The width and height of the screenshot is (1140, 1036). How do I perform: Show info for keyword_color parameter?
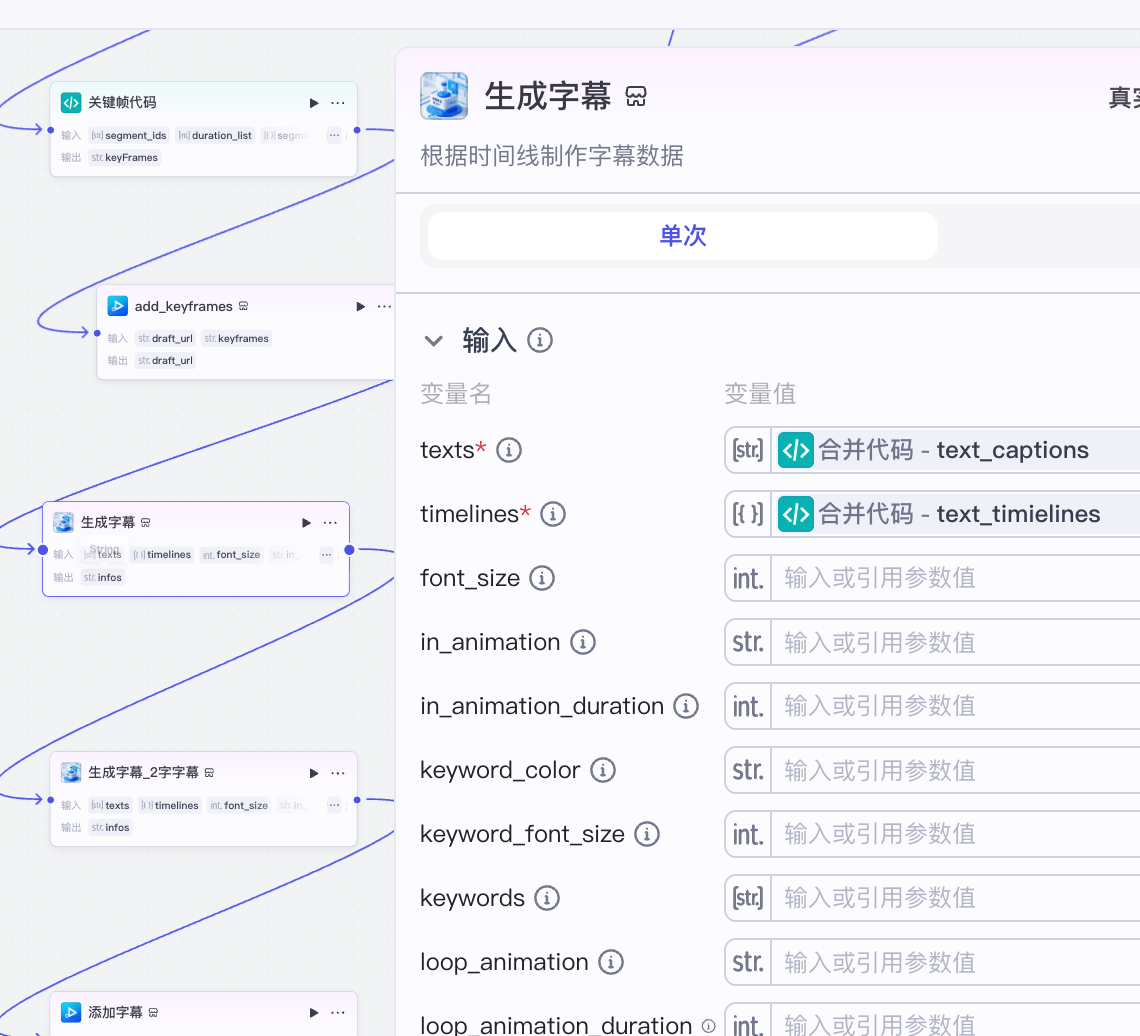tap(603, 771)
